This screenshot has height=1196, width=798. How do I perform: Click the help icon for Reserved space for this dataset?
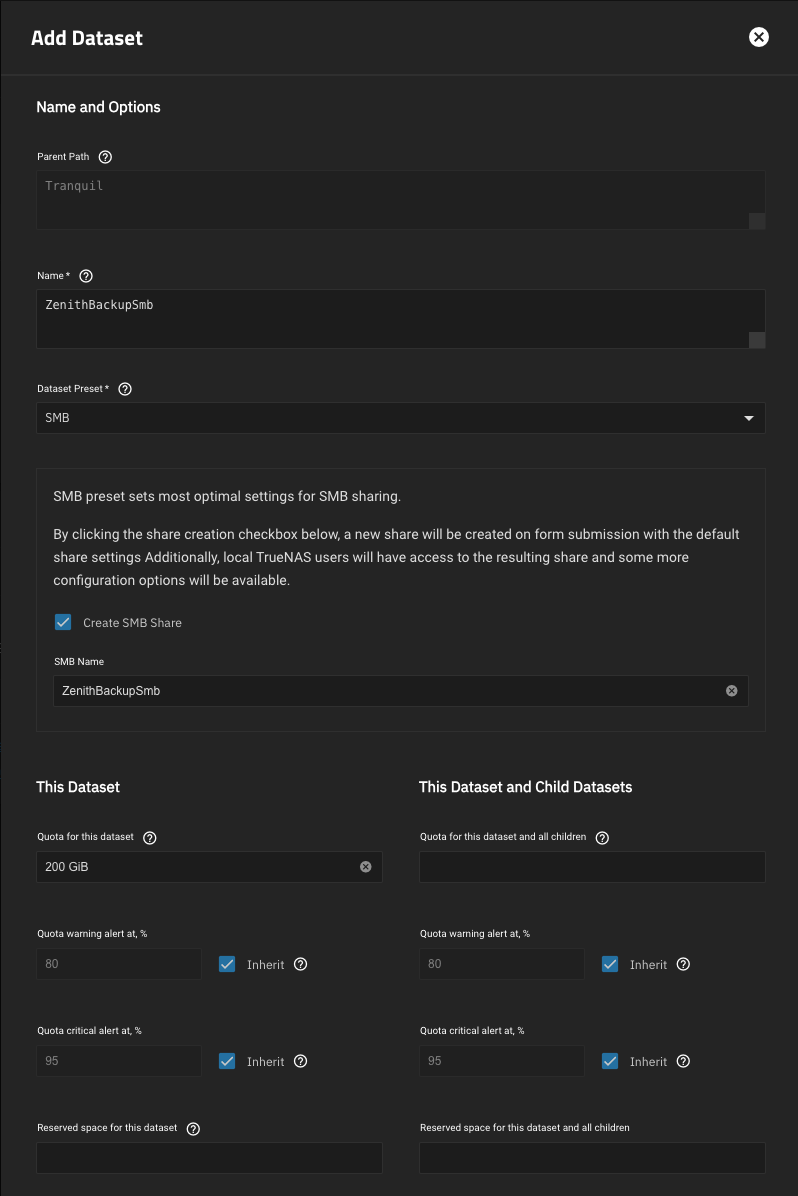click(x=193, y=1129)
